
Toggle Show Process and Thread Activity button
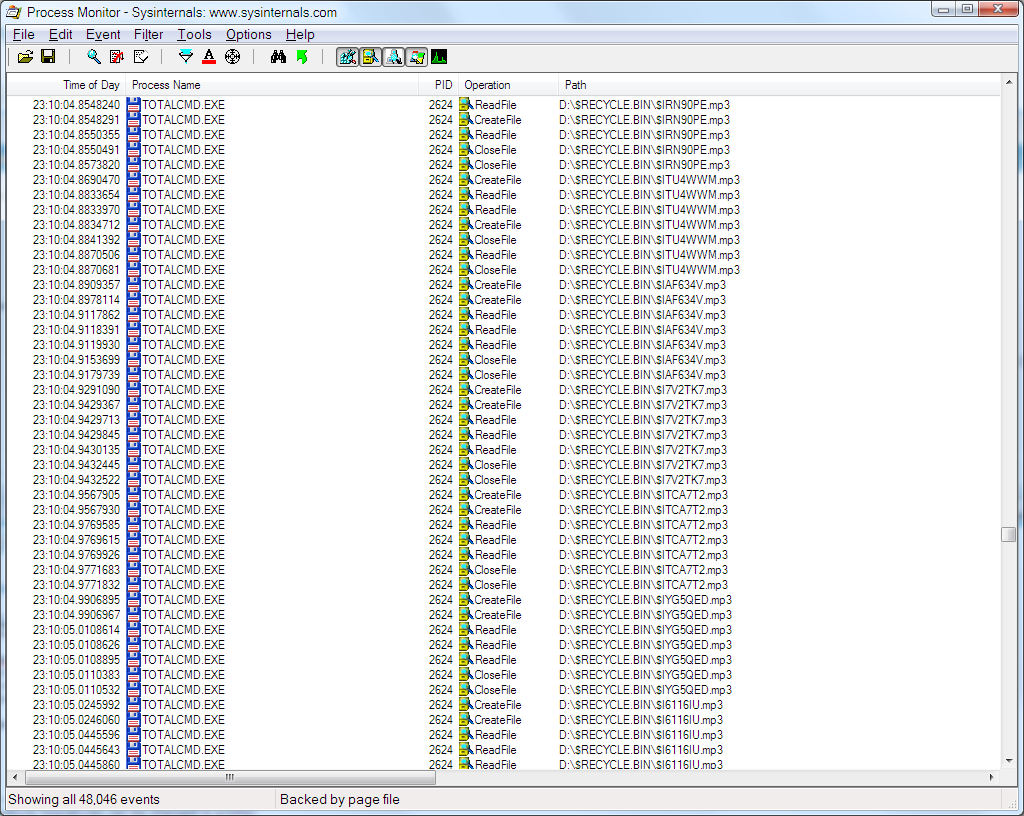tap(416, 57)
